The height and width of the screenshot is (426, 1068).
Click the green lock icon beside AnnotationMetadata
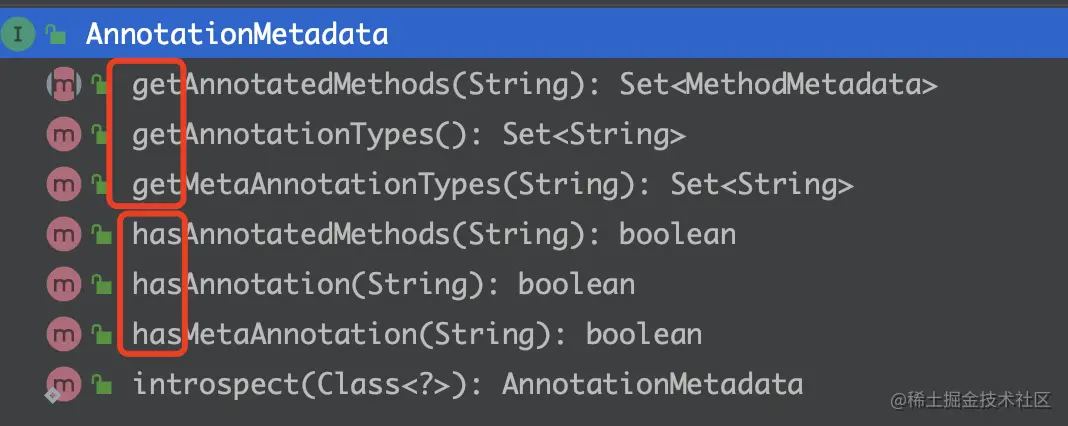pos(56,35)
